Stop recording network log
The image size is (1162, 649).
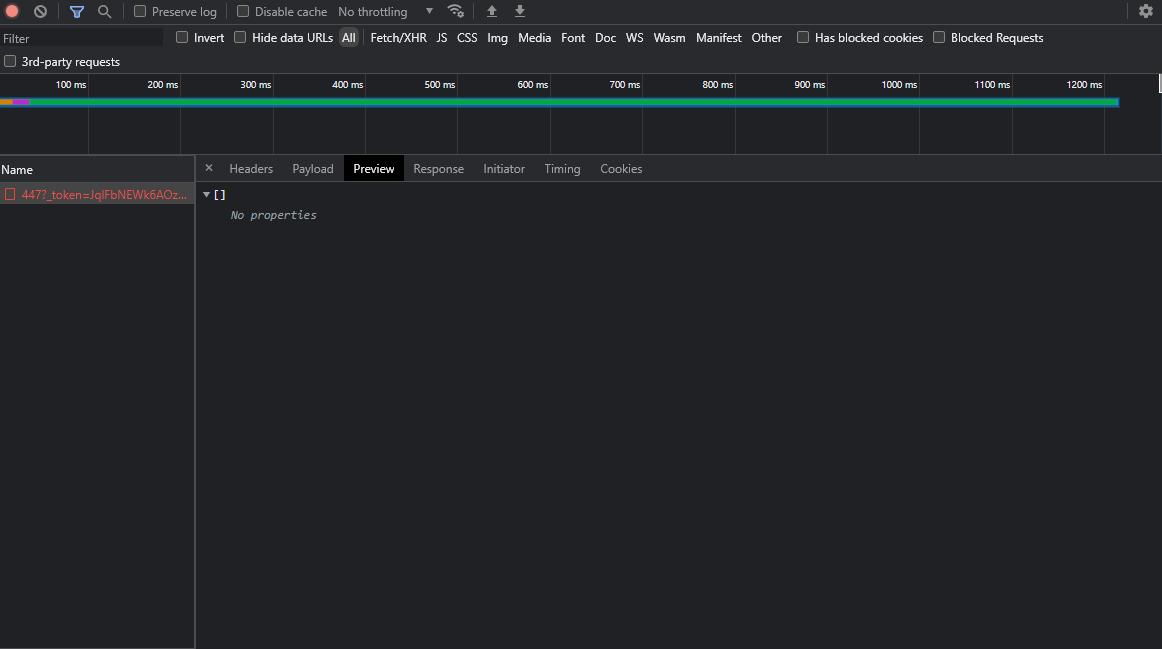click(x=12, y=11)
